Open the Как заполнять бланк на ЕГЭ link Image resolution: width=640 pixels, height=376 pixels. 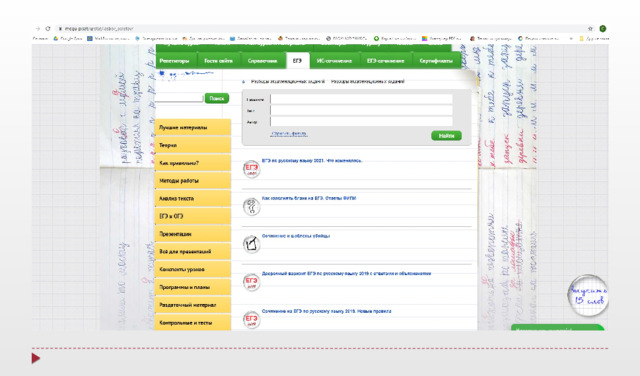coord(309,198)
